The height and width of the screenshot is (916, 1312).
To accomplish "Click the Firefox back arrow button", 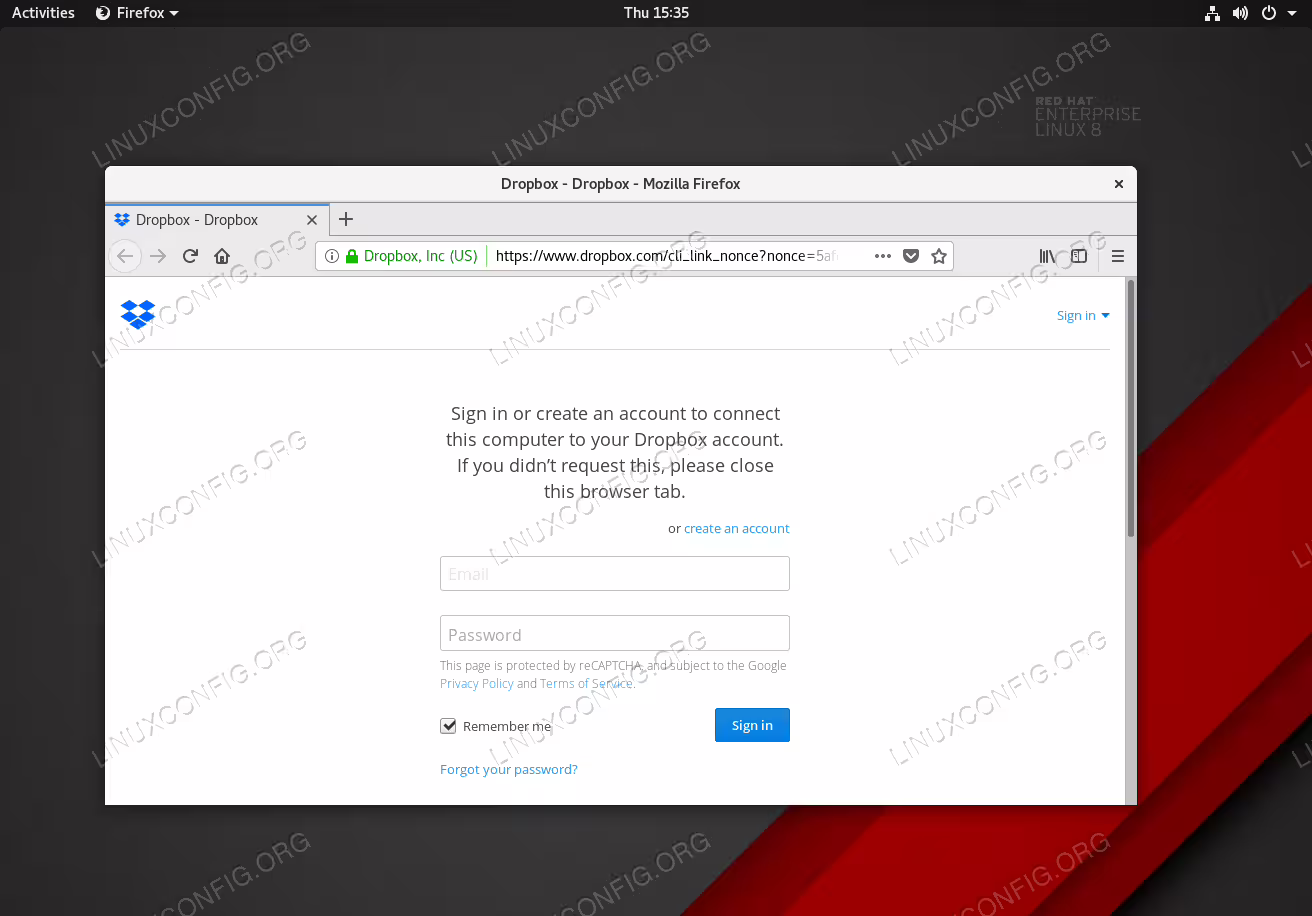I will tap(125, 256).
